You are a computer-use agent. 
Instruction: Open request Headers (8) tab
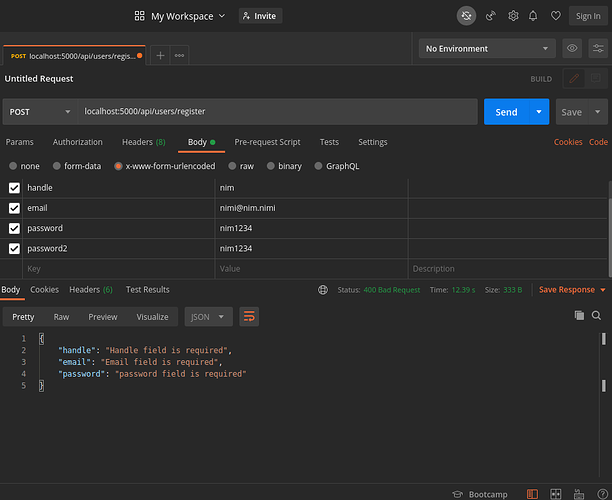[144, 142]
